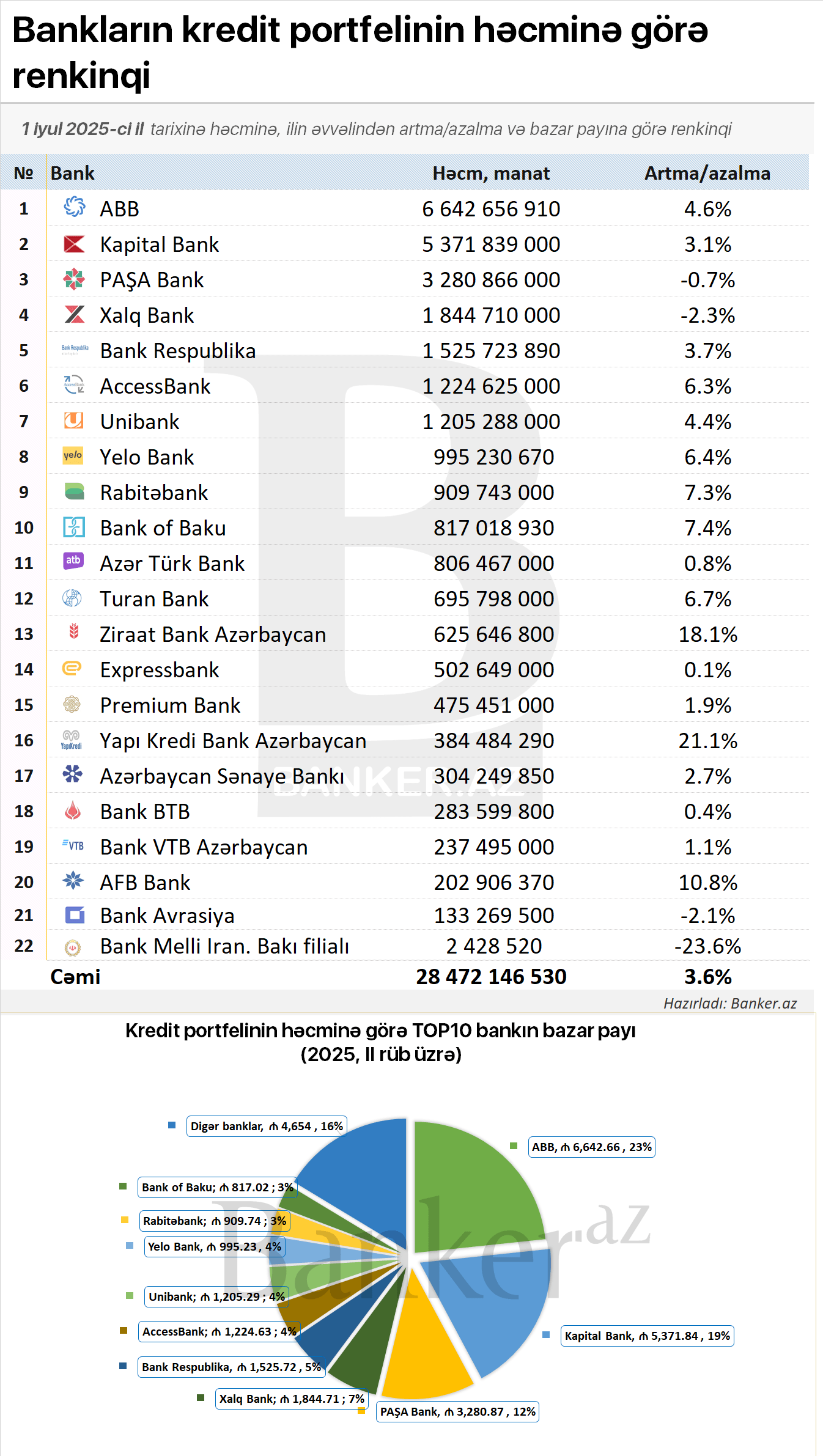The height and width of the screenshot is (1456, 823).
Task: Click ABB volume 6 642 656 910
Action: coord(491,209)
